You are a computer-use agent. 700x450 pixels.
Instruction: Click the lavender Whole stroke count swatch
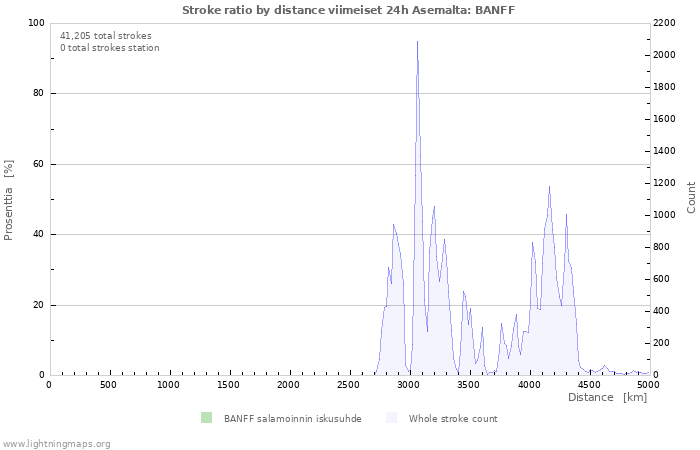click(392, 418)
